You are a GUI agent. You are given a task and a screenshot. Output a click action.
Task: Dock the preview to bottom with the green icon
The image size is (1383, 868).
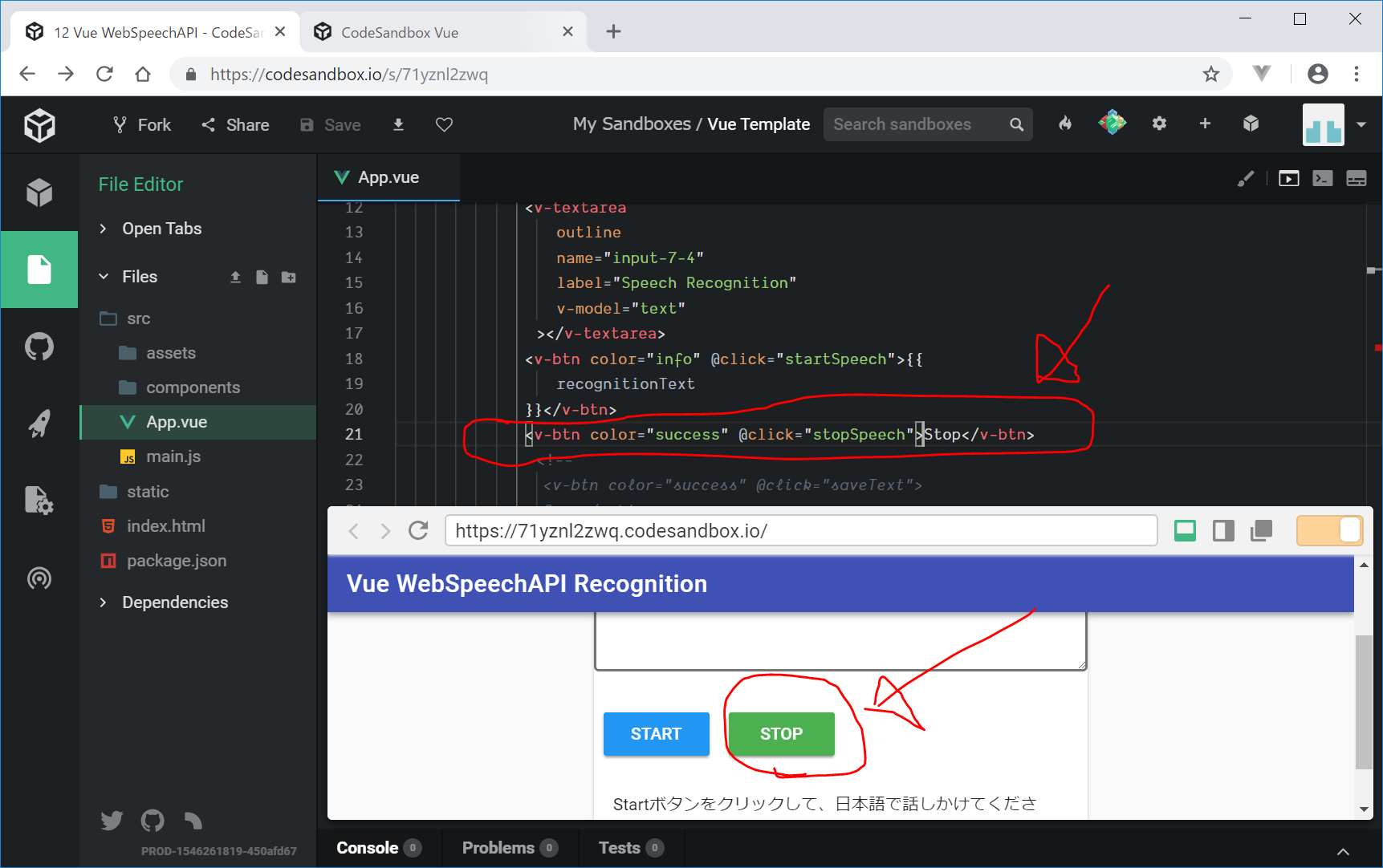[x=1185, y=531]
